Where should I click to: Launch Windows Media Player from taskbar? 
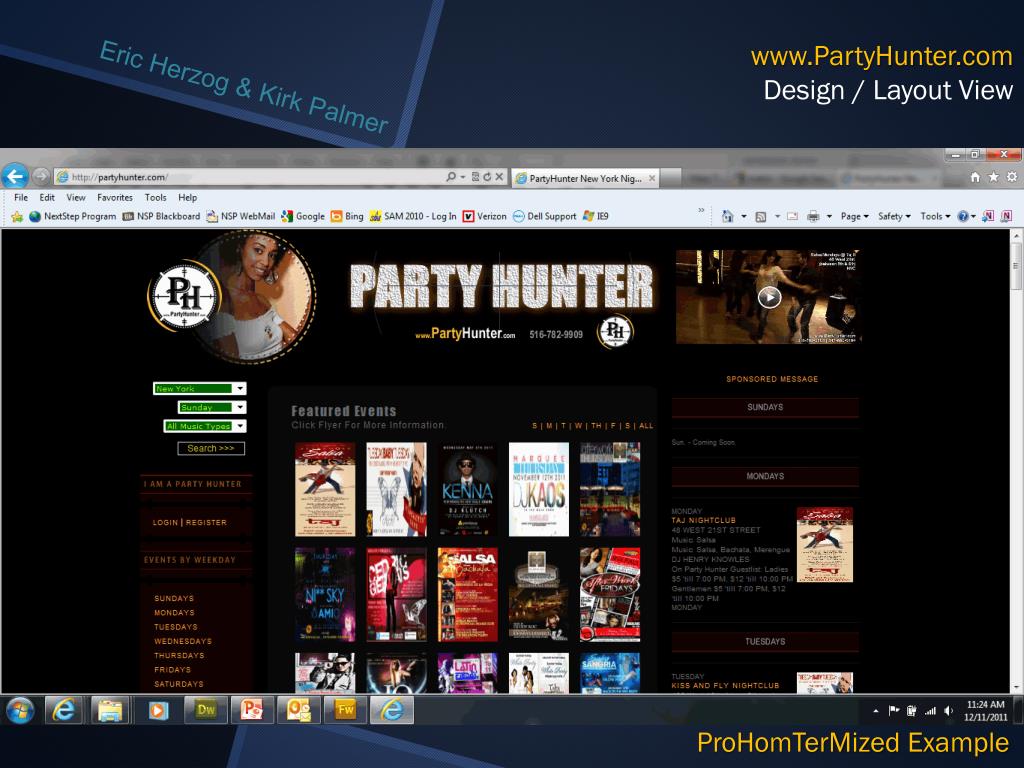tap(158, 710)
